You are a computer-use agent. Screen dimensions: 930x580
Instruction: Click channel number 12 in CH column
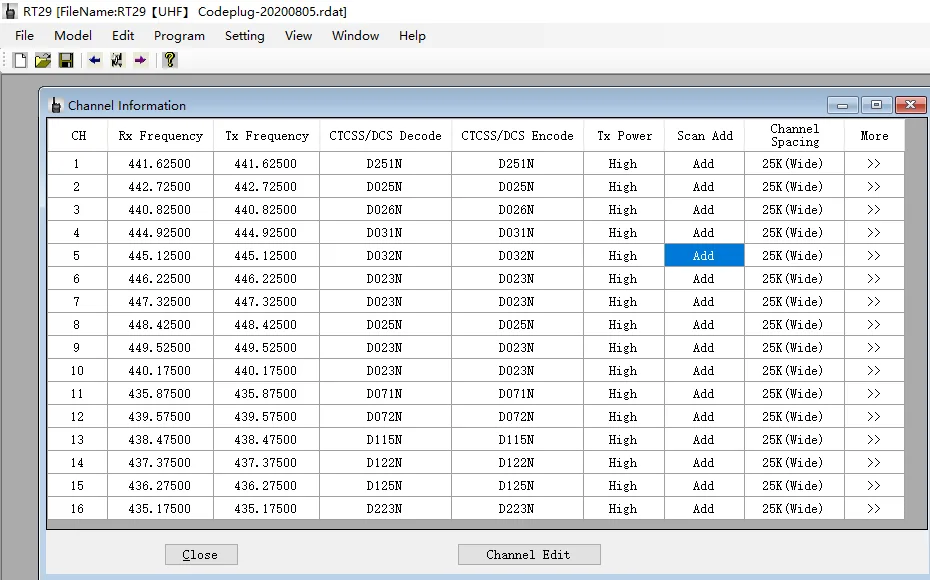pyautogui.click(x=77, y=417)
